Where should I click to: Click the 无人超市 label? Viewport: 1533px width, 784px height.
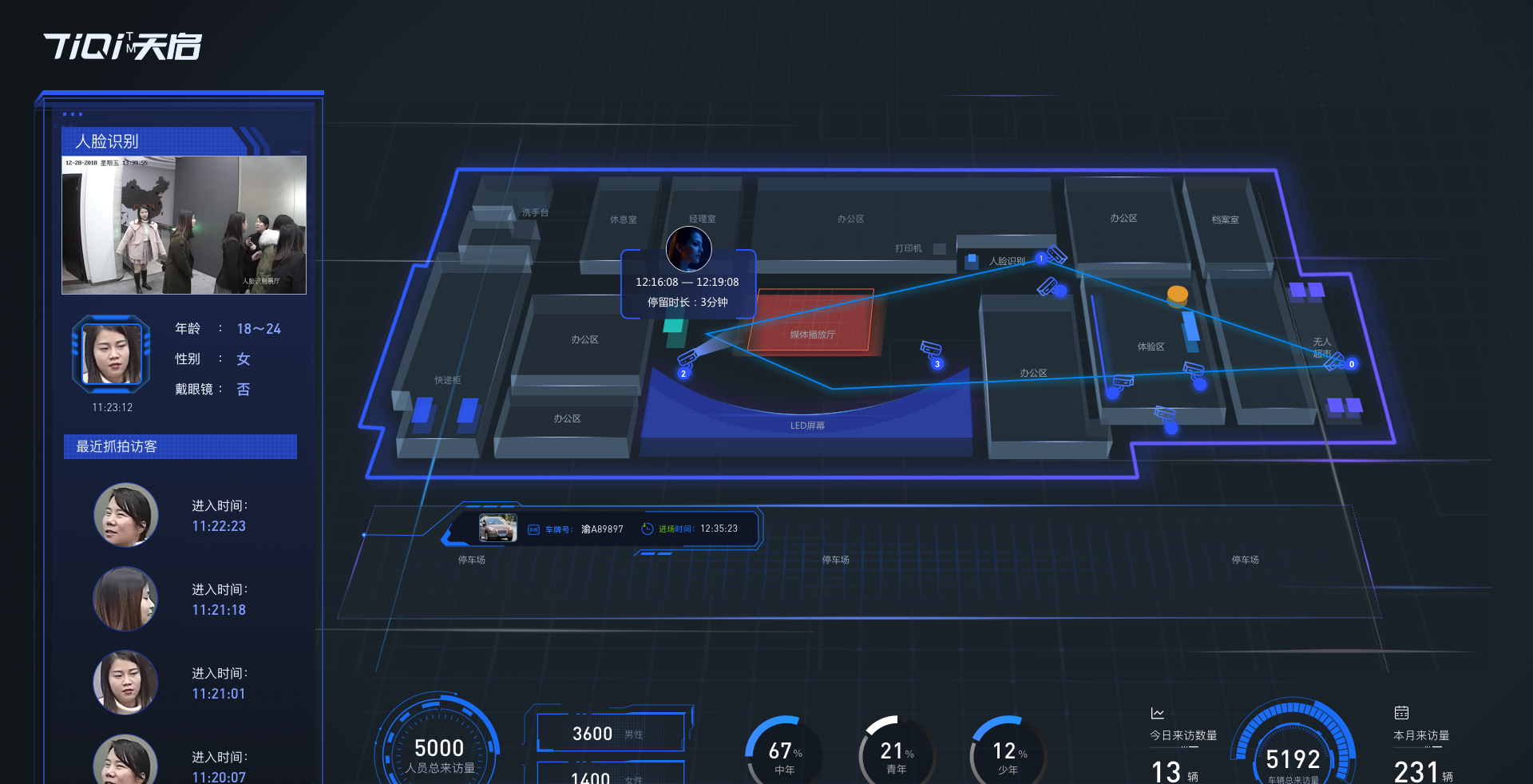pos(1322,347)
